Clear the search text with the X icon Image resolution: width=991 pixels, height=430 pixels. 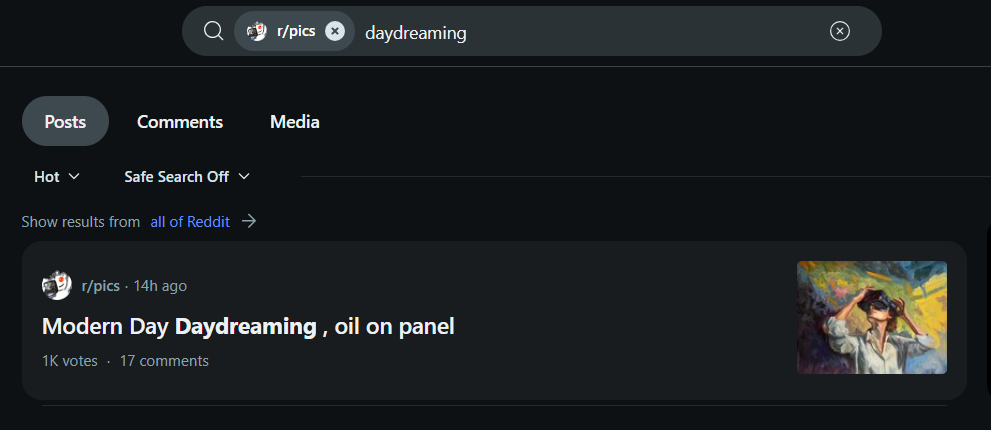tap(840, 31)
